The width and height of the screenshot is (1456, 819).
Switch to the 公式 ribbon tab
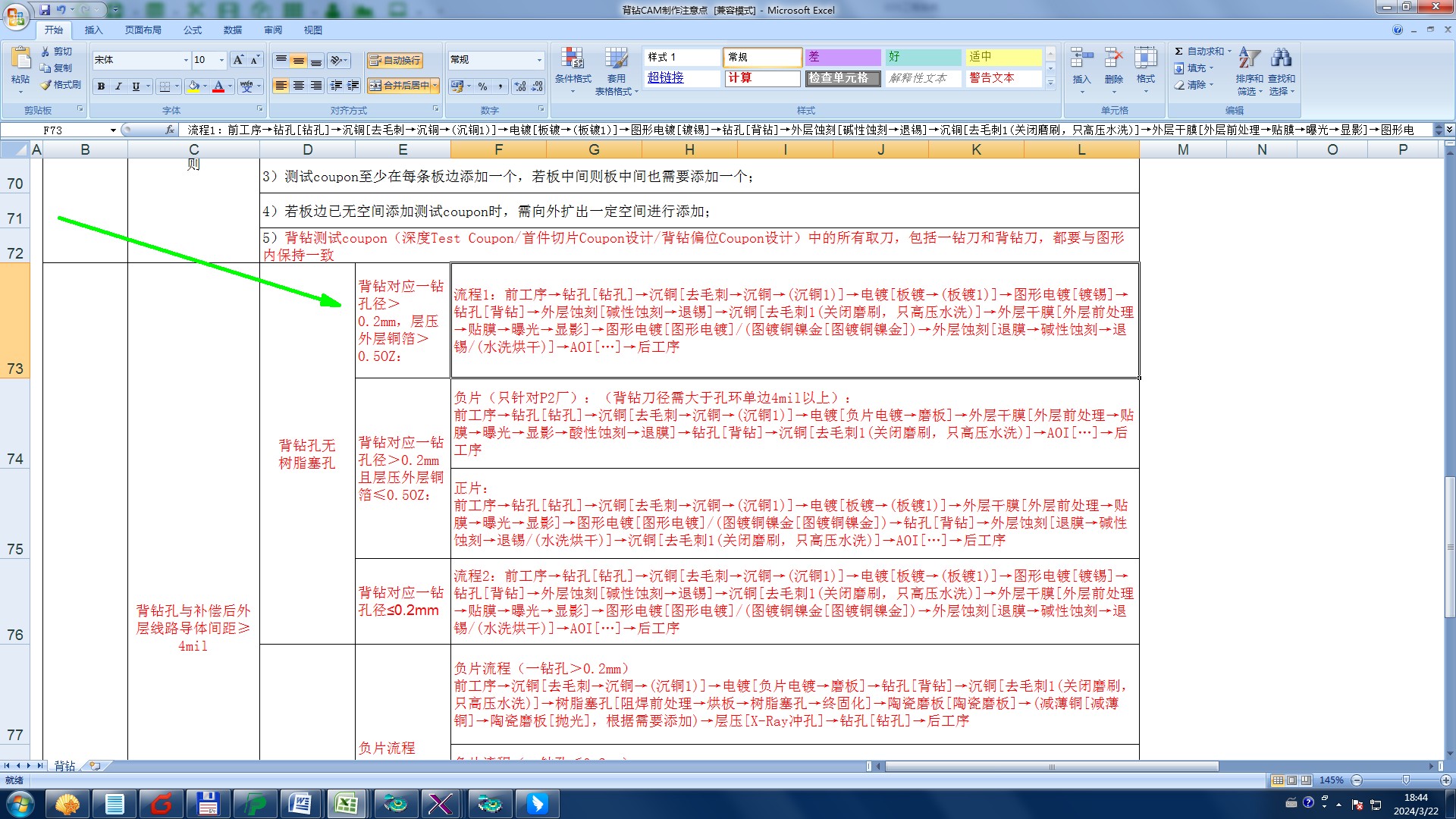(193, 30)
